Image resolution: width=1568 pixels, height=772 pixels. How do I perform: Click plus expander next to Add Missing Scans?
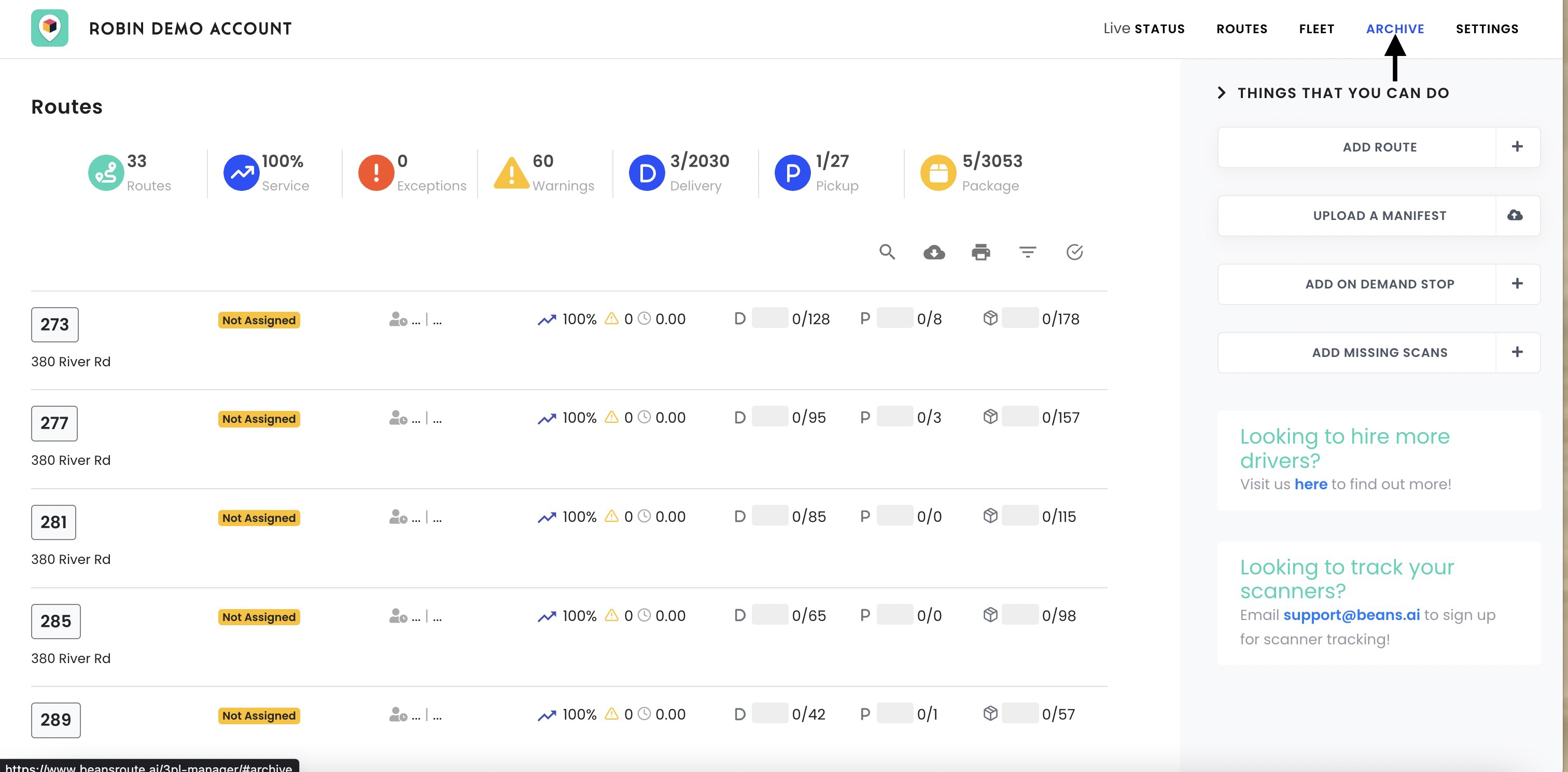[x=1517, y=352]
